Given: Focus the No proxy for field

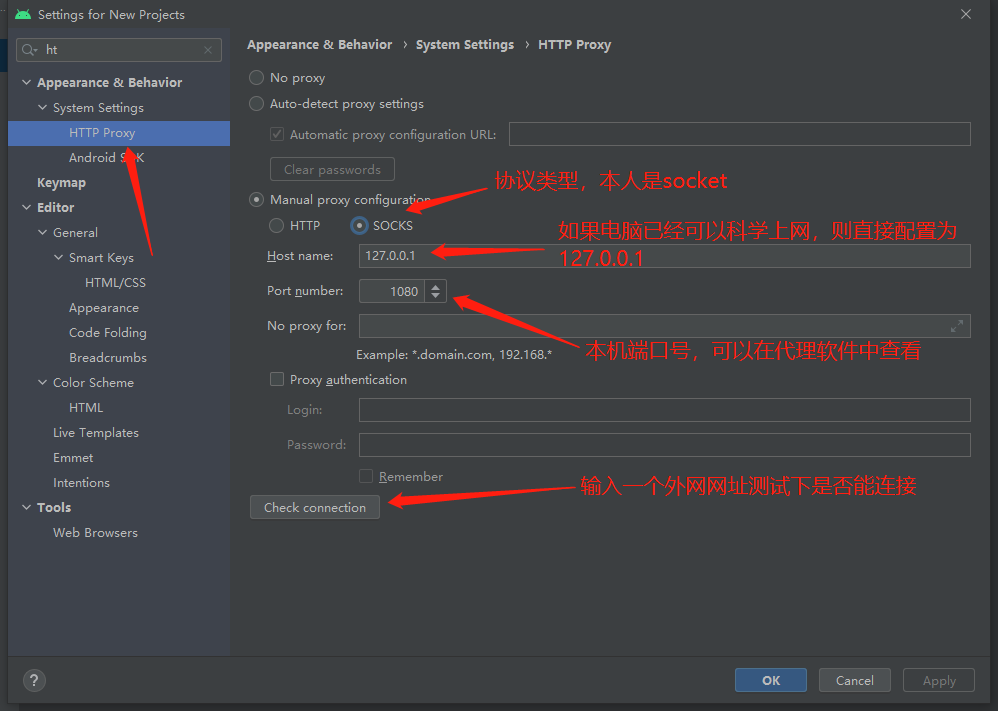Looking at the screenshot, I should point(664,326).
